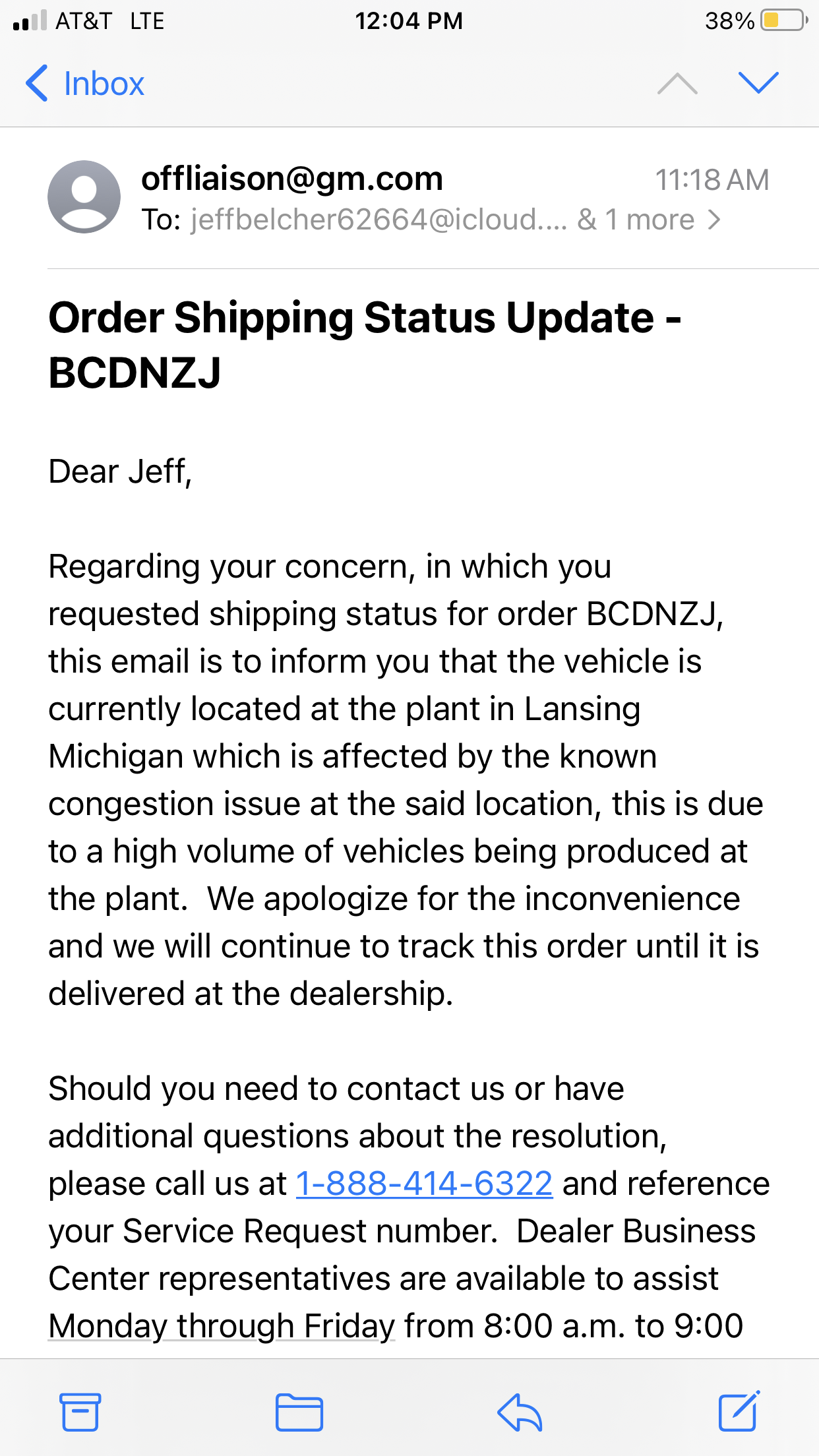The image size is (819, 1456).
Task: Archive this email
Action: 80,1412
